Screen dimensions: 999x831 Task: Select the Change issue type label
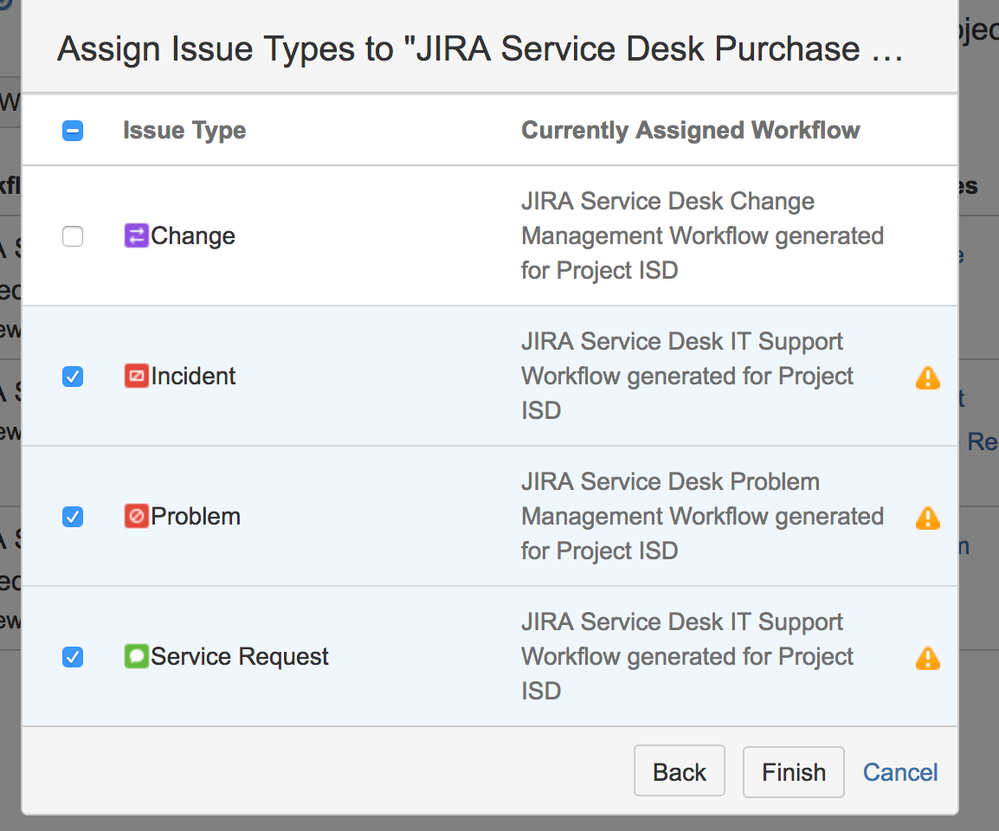(193, 236)
